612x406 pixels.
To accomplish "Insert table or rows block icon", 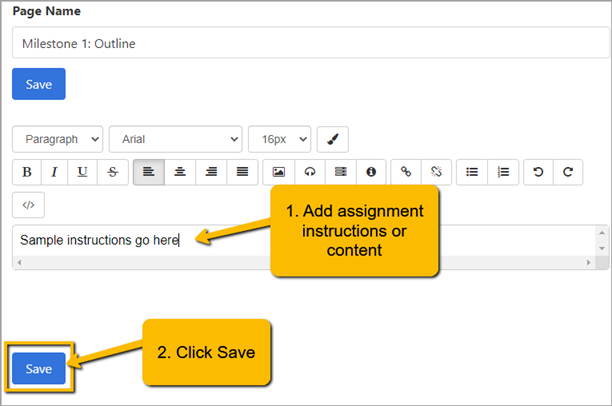I will (x=341, y=172).
